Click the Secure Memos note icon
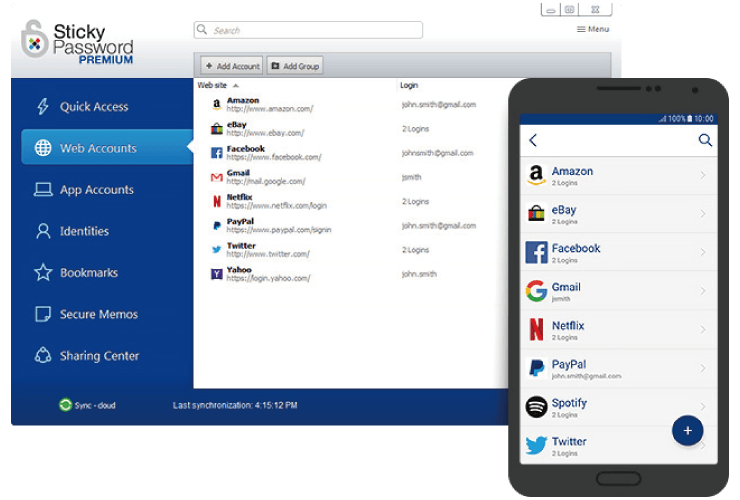 (43, 314)
